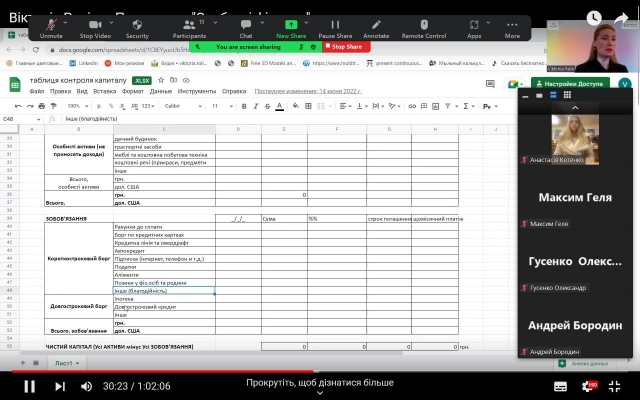The height and width of the screenshot is (400, 640).
Task: Open horizontal align dropdown
Action: (x=345, y=106)
